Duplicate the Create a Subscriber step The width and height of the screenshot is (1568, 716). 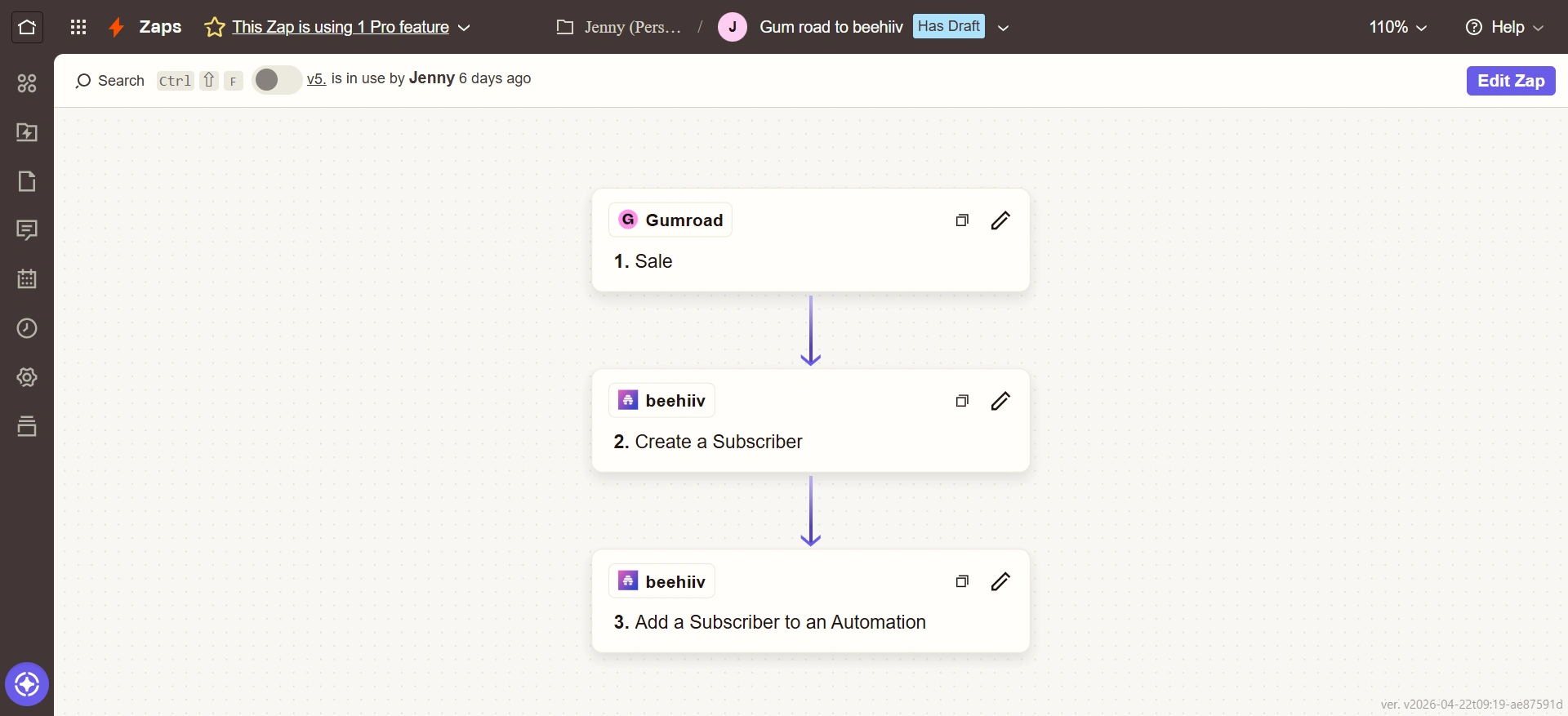(962, 401)
